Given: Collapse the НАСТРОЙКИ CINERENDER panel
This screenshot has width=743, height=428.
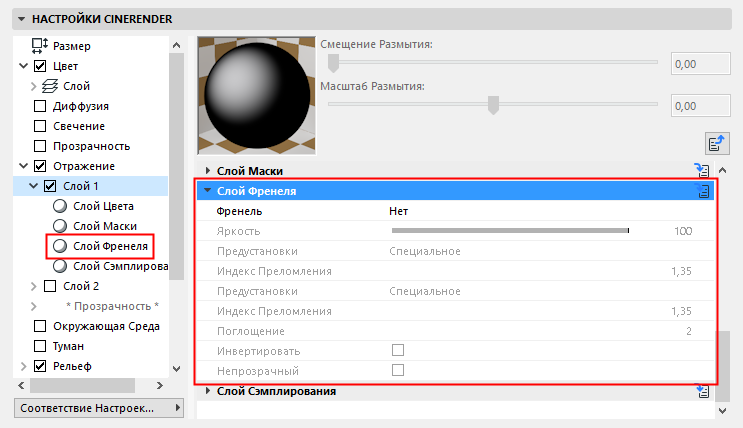Looking at the screenshot, I should click(21, 19).
